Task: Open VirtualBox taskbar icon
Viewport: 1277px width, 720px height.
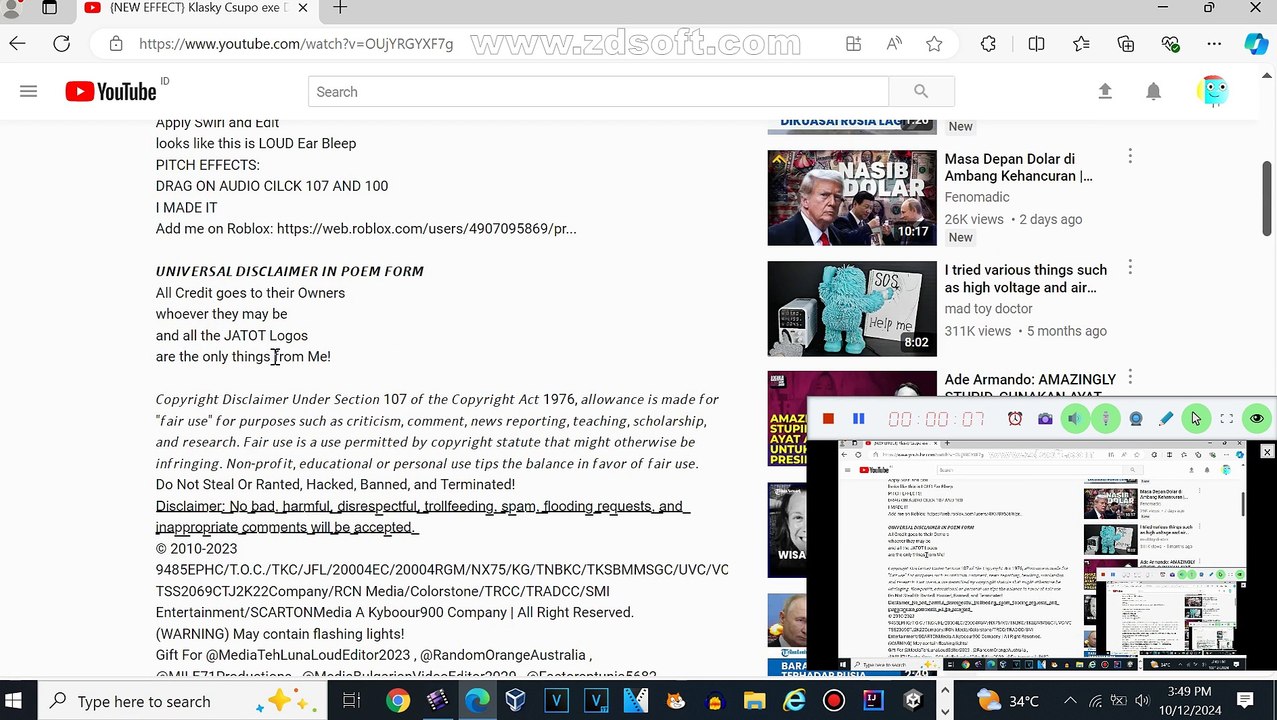Action: pyautogui.click(x=516, y=701)
